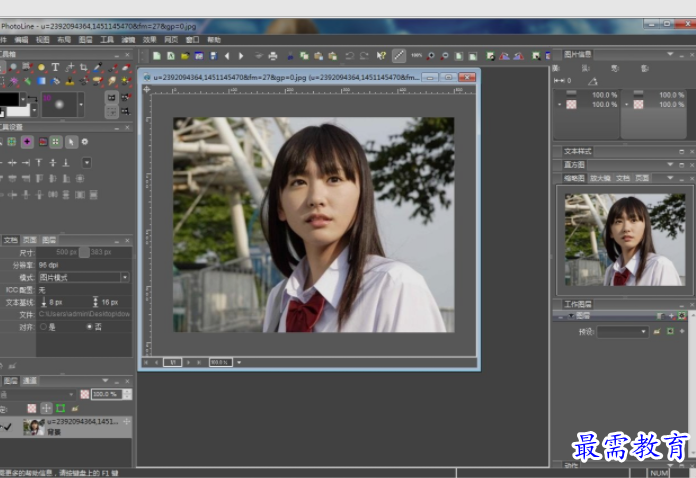Toggle the arrow pointer button in tool settings
This screenshot has width=696, height=478.
pyautogui.click(x=70, y=142)
